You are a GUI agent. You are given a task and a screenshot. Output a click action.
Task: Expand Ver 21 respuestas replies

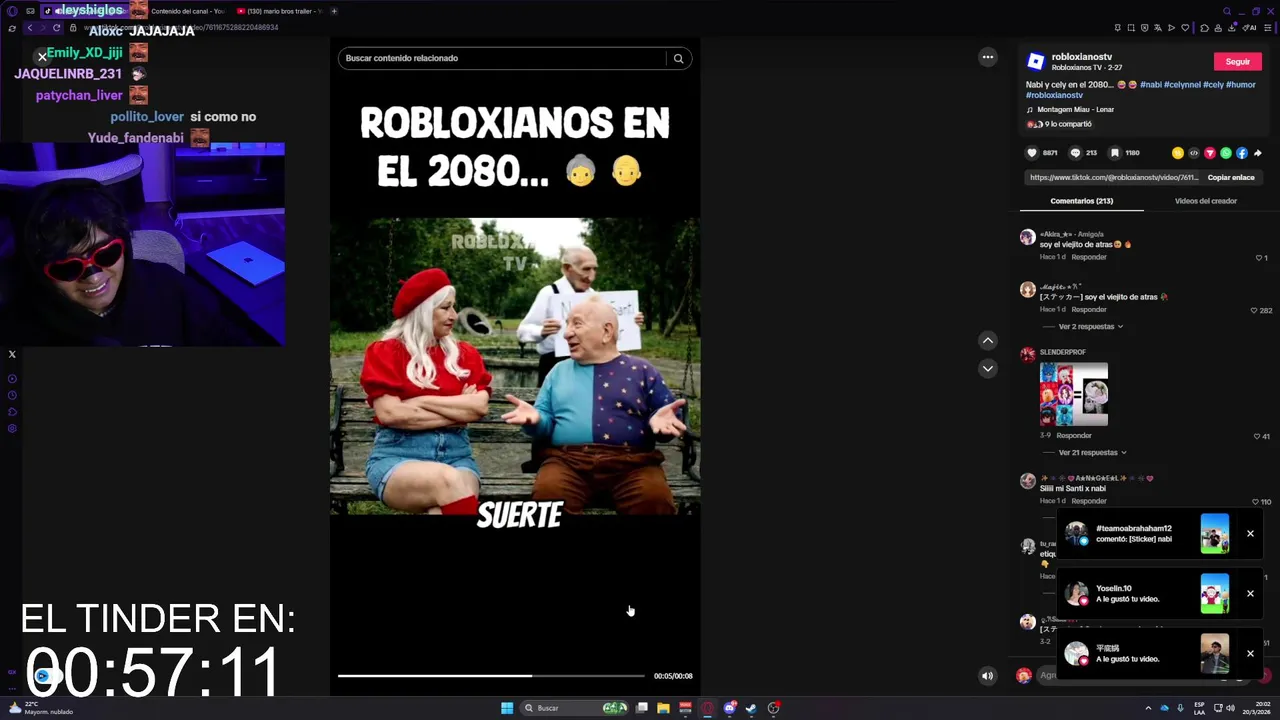tap(1093, 453)
